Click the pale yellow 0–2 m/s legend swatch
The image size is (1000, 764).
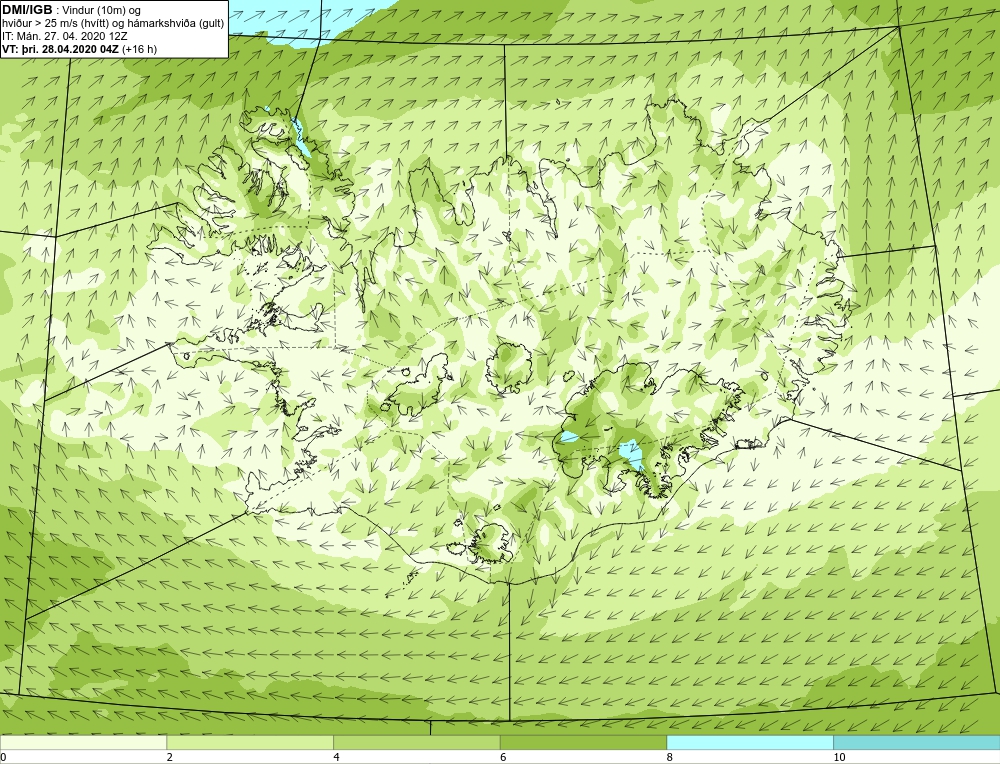click(x=84, y=742)
